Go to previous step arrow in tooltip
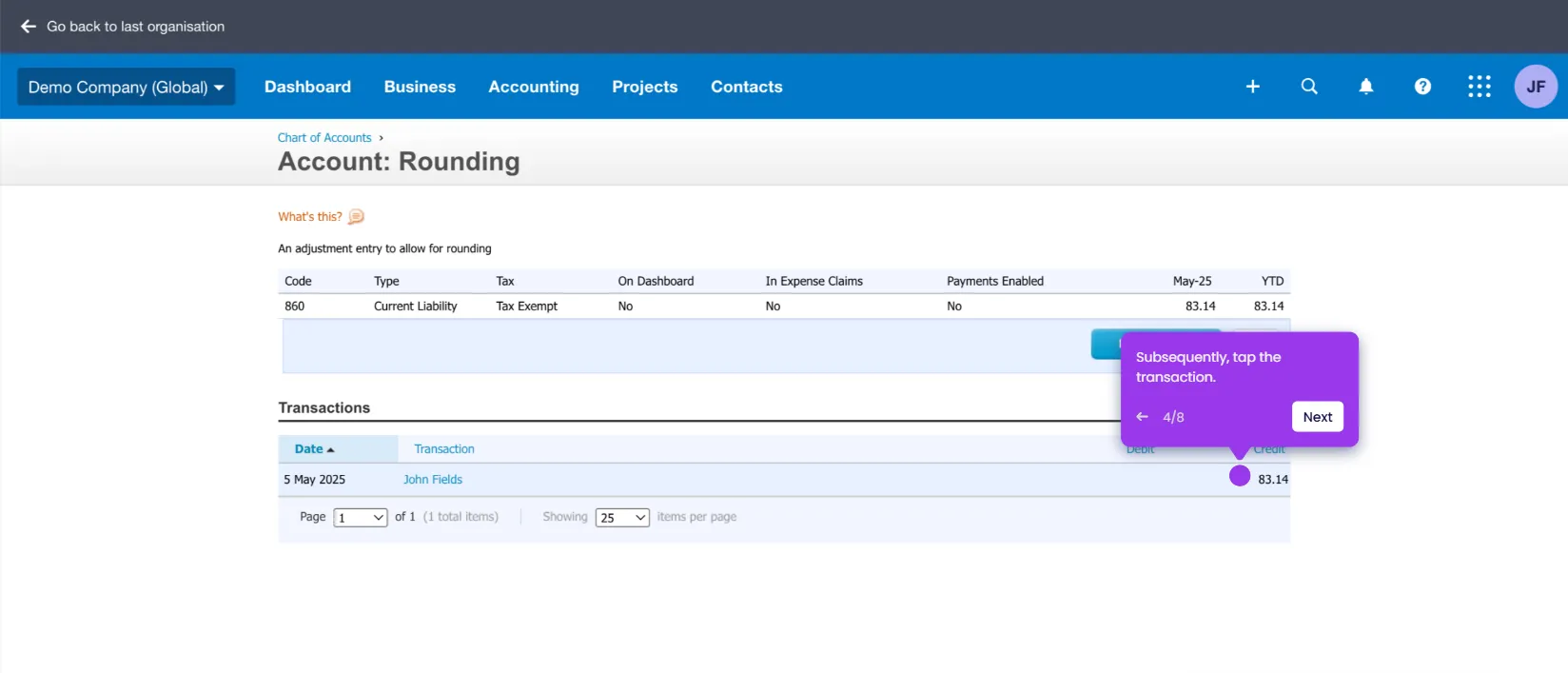 pos(1143,417)
